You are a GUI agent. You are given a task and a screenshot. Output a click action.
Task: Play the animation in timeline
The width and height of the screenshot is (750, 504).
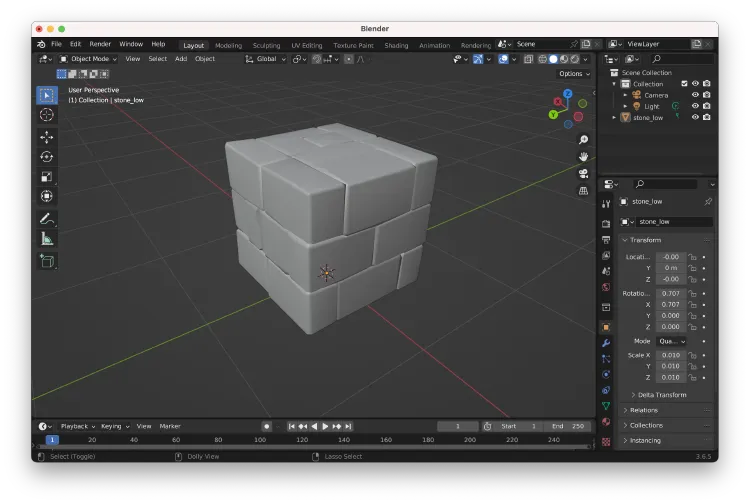click(325, 427)
